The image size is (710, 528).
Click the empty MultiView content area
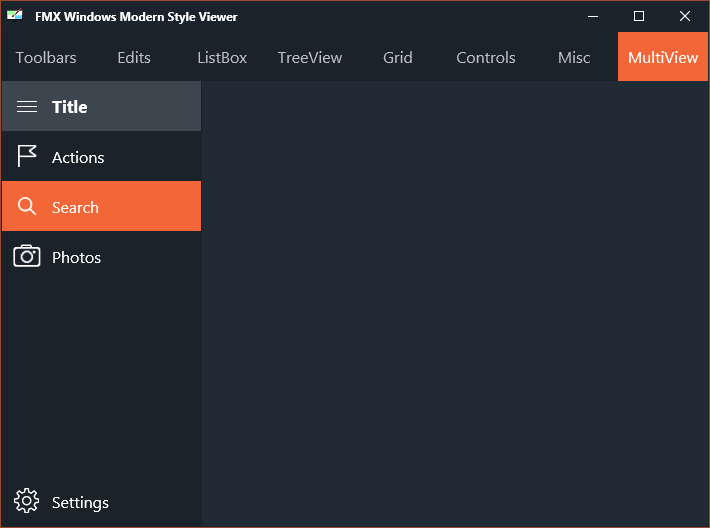tap(455, 303)
